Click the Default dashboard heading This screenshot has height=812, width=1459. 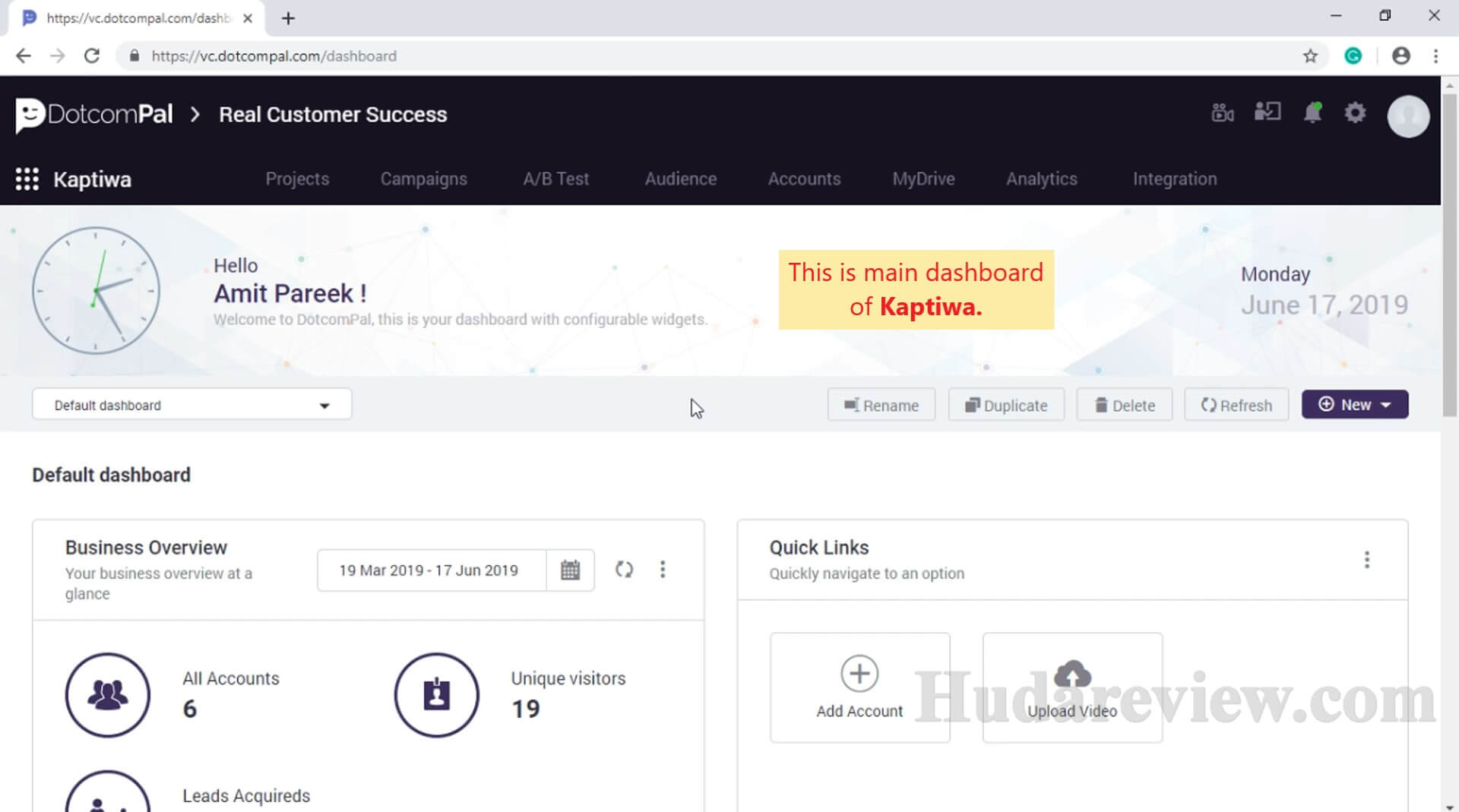pyautogui.click(x=111, y=475)
